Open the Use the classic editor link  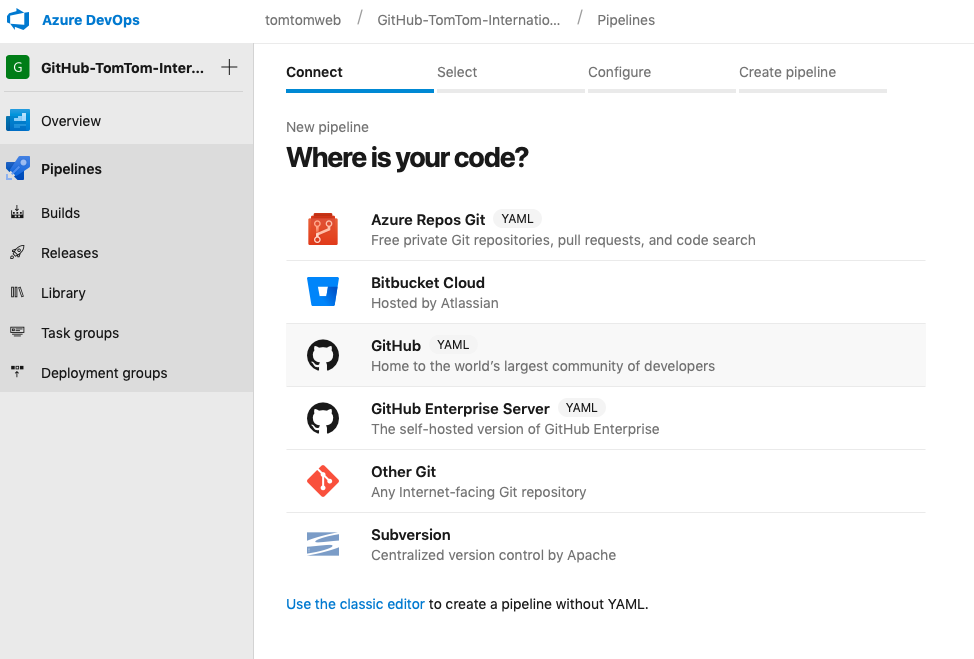355,604
